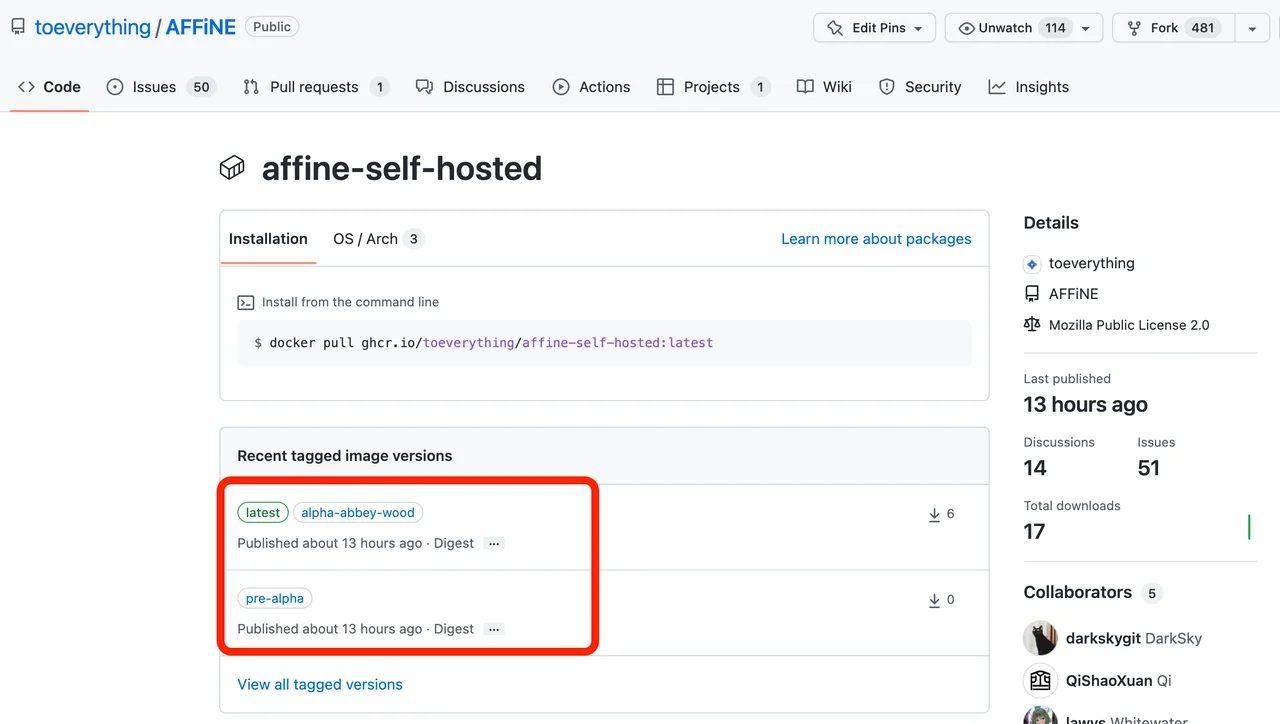Click the download icon beside count 0
Screen dimensions: 1280x724
pyautogui.click(x=934, y=600)
